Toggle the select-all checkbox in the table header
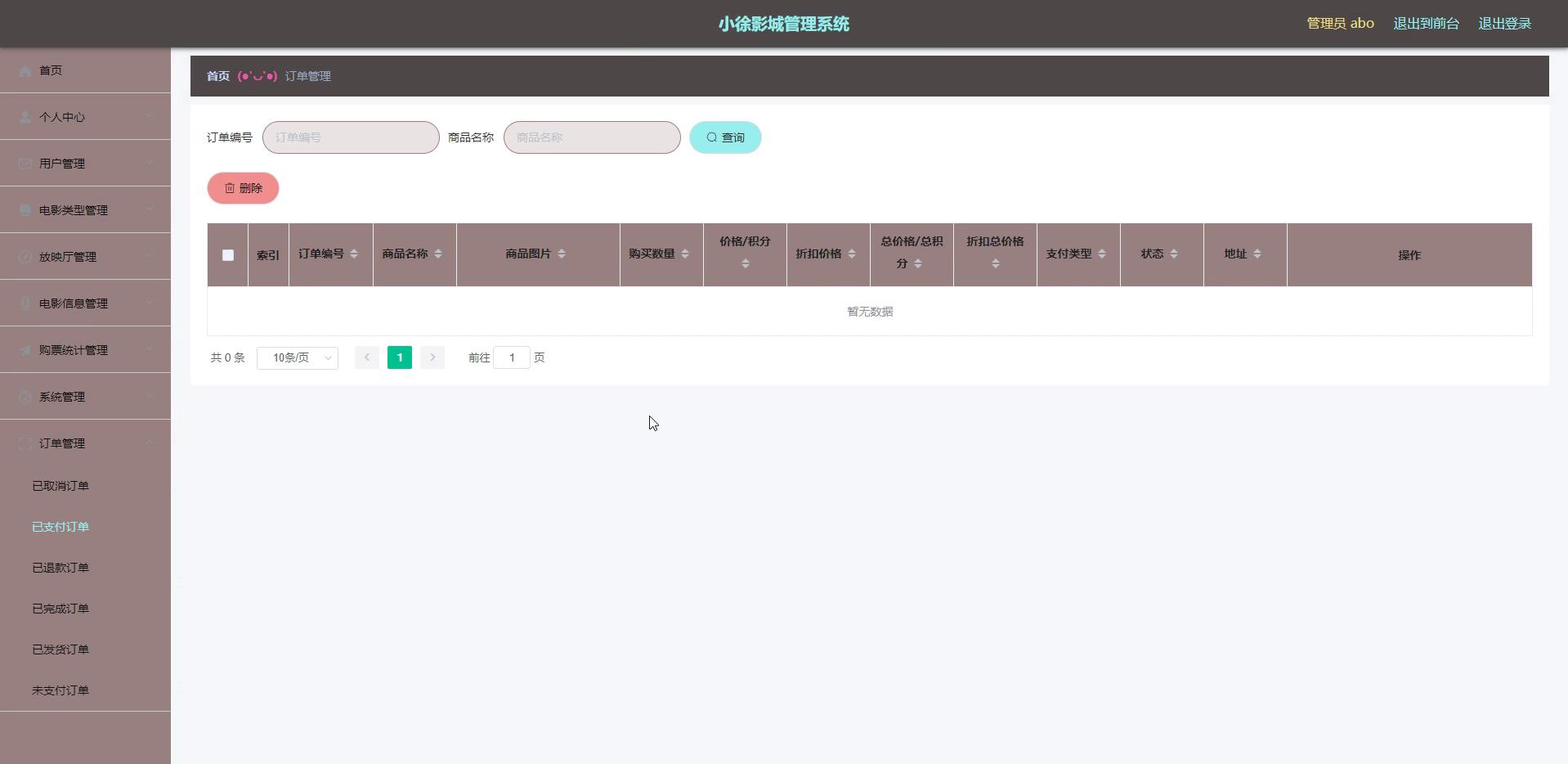This screenshot has width=1568, height=764. 228,255
